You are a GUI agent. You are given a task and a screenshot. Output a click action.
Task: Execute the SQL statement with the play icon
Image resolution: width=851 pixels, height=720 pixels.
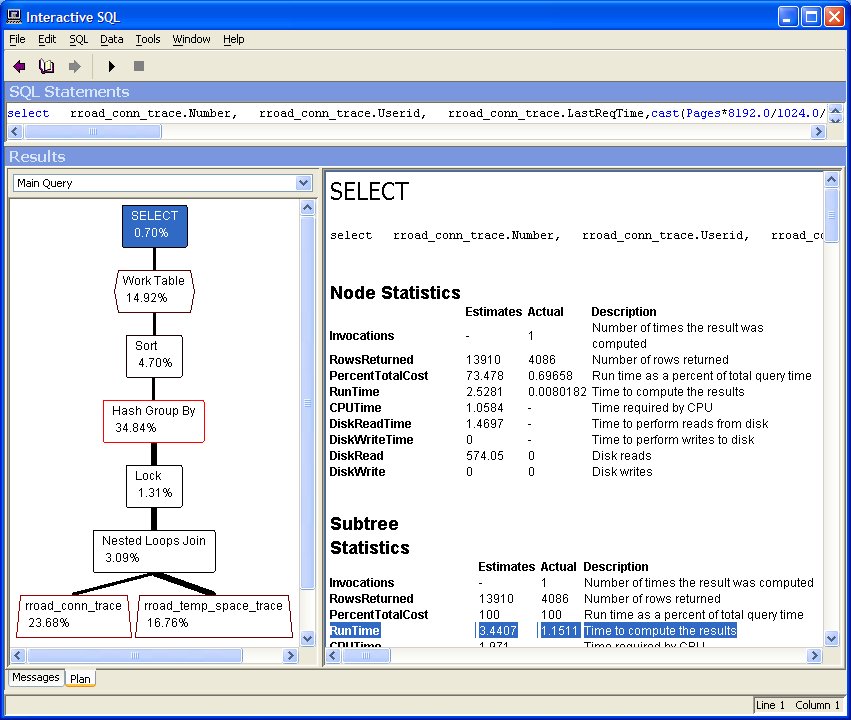tap(111, 64)
